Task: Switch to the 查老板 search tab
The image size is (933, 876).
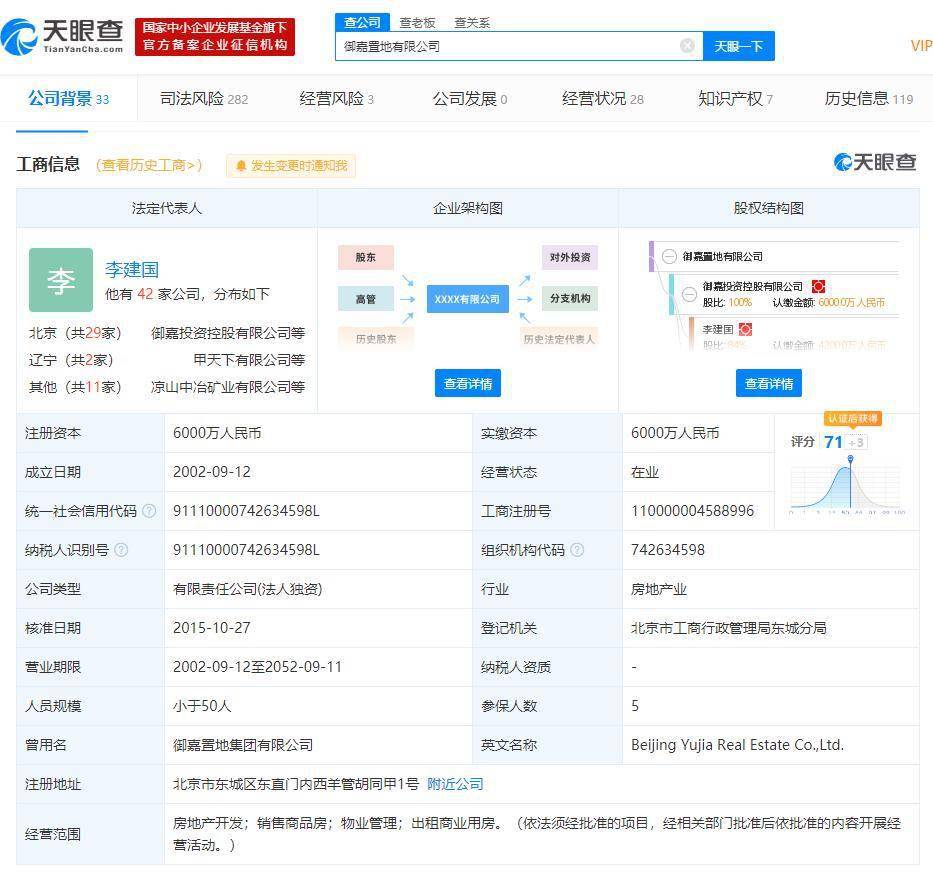Action: (417, 23)
